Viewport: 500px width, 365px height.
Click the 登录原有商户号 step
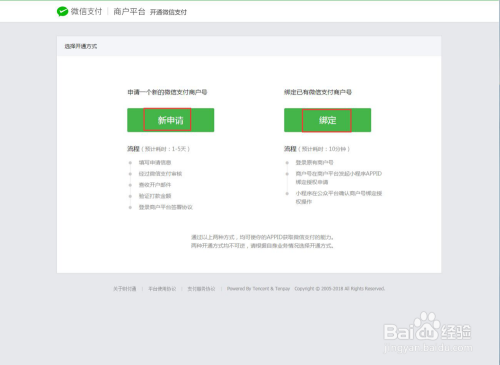coord(314,163)
